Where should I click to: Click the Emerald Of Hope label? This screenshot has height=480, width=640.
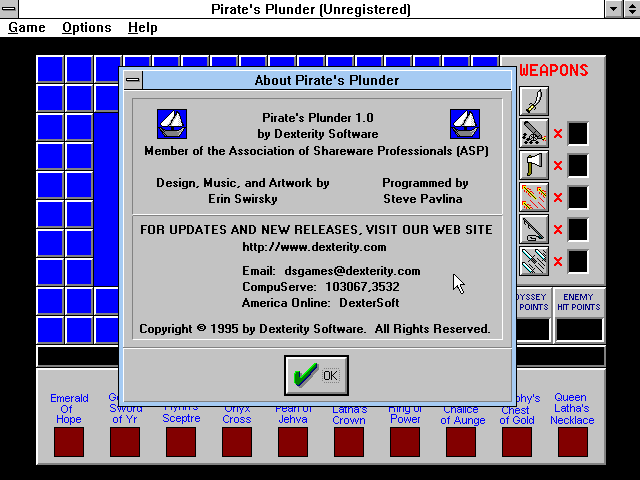[69, 409]
